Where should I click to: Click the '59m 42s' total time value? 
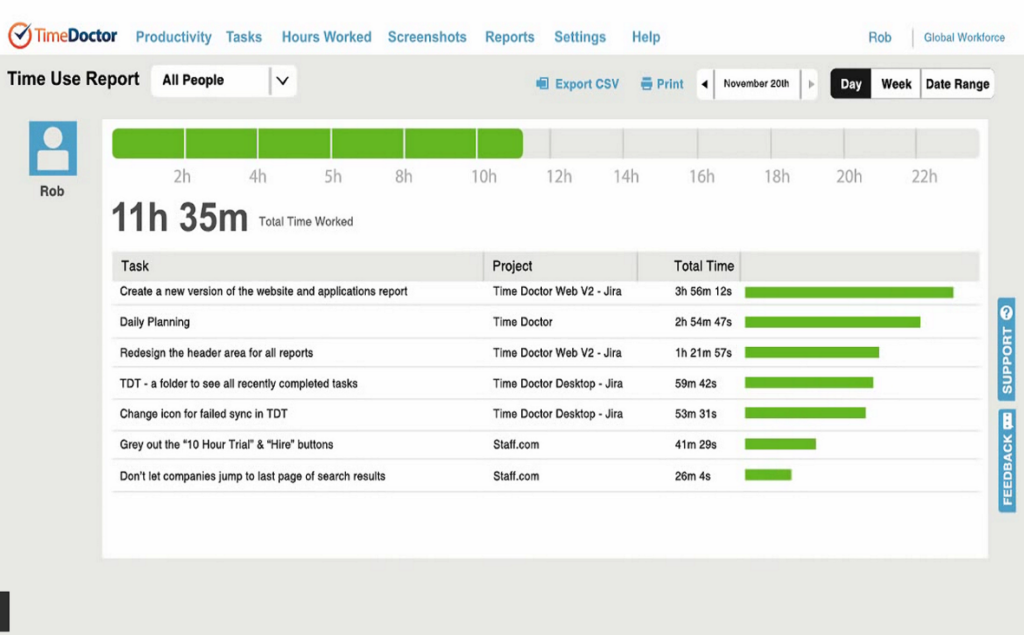click(x=696, y=383)
